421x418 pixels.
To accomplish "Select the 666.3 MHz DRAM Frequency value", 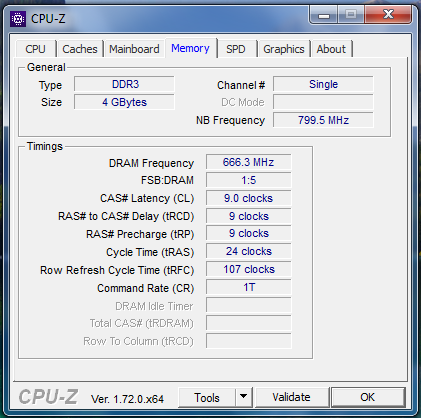I will coord(249,162).
